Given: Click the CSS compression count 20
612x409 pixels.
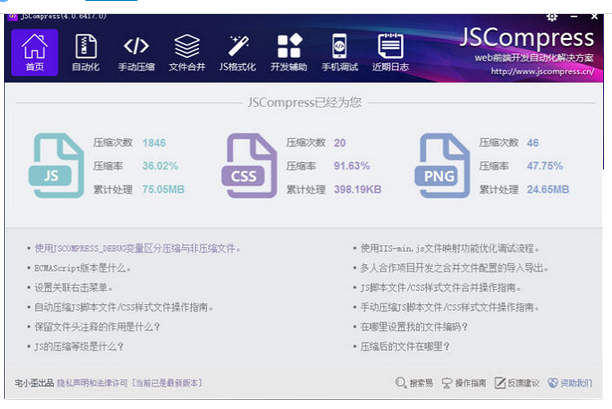Looking at the screenshot, I should point(340,143).
